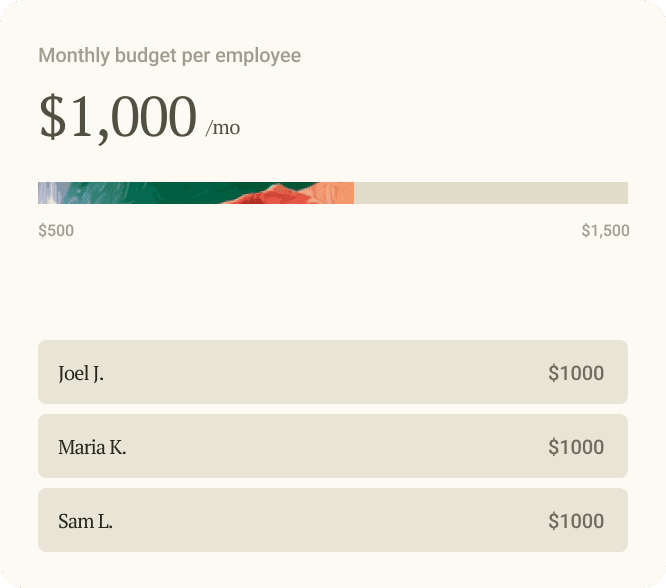Select the Maria K. name text
Viewport: 666px width, 588px height.
pos(92,447)
